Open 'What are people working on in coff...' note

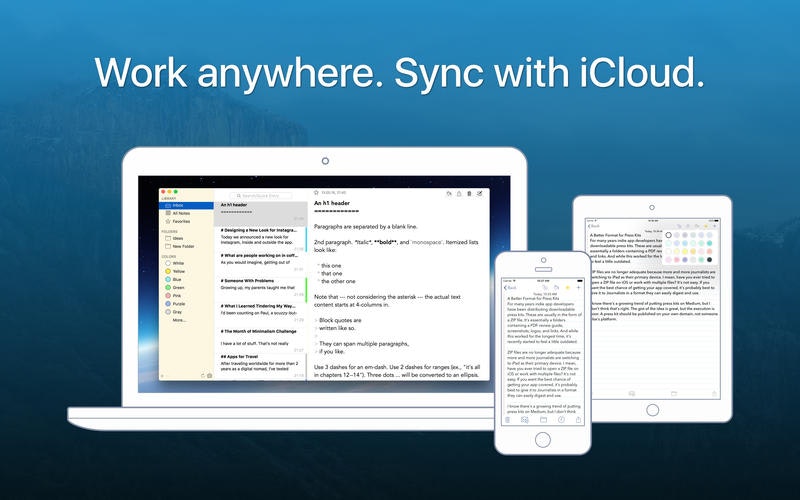coord(260,264)
